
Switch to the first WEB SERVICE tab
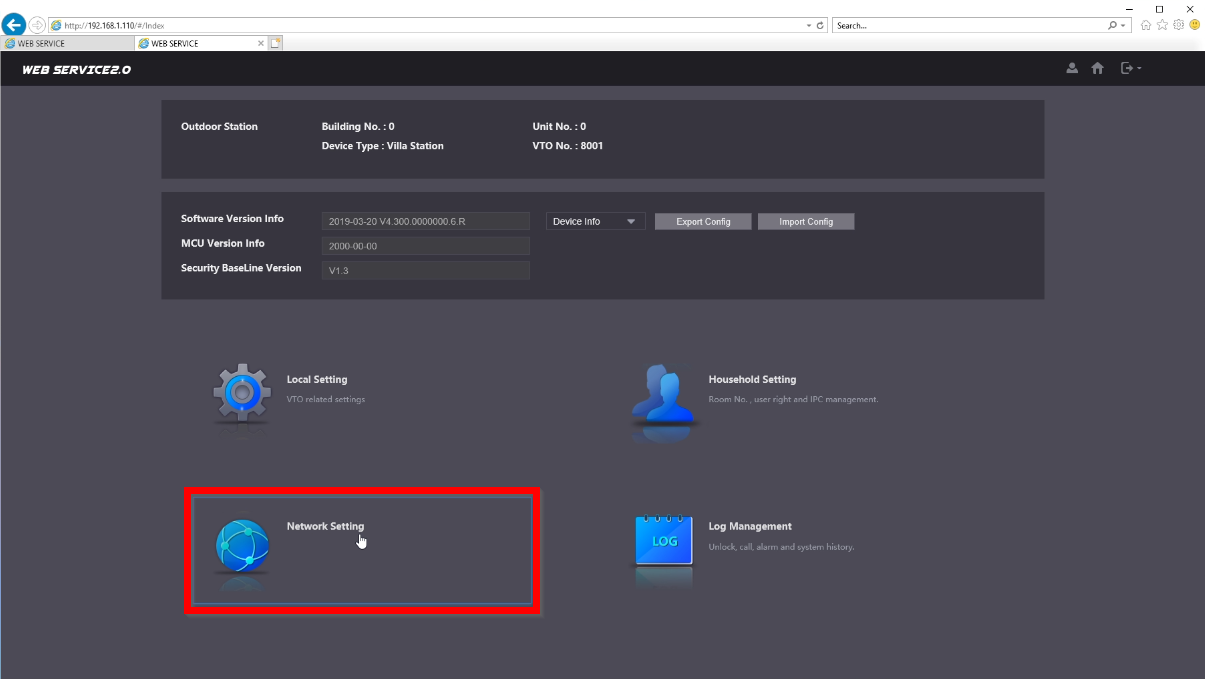coord(67,43)
